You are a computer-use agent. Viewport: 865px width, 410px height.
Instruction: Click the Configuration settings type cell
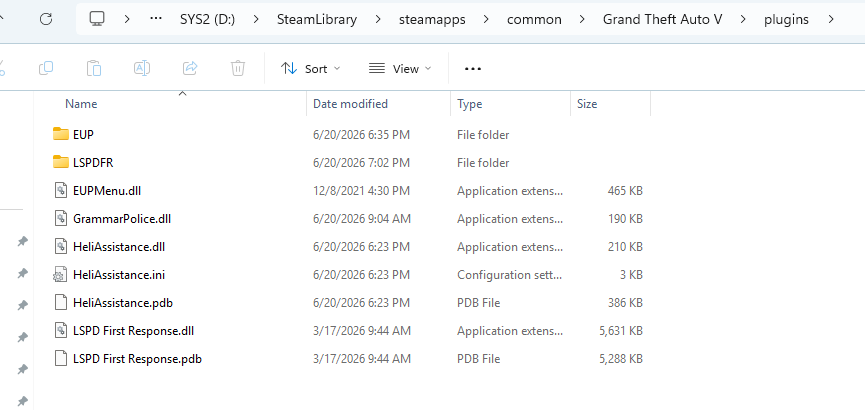pos(510,275)
